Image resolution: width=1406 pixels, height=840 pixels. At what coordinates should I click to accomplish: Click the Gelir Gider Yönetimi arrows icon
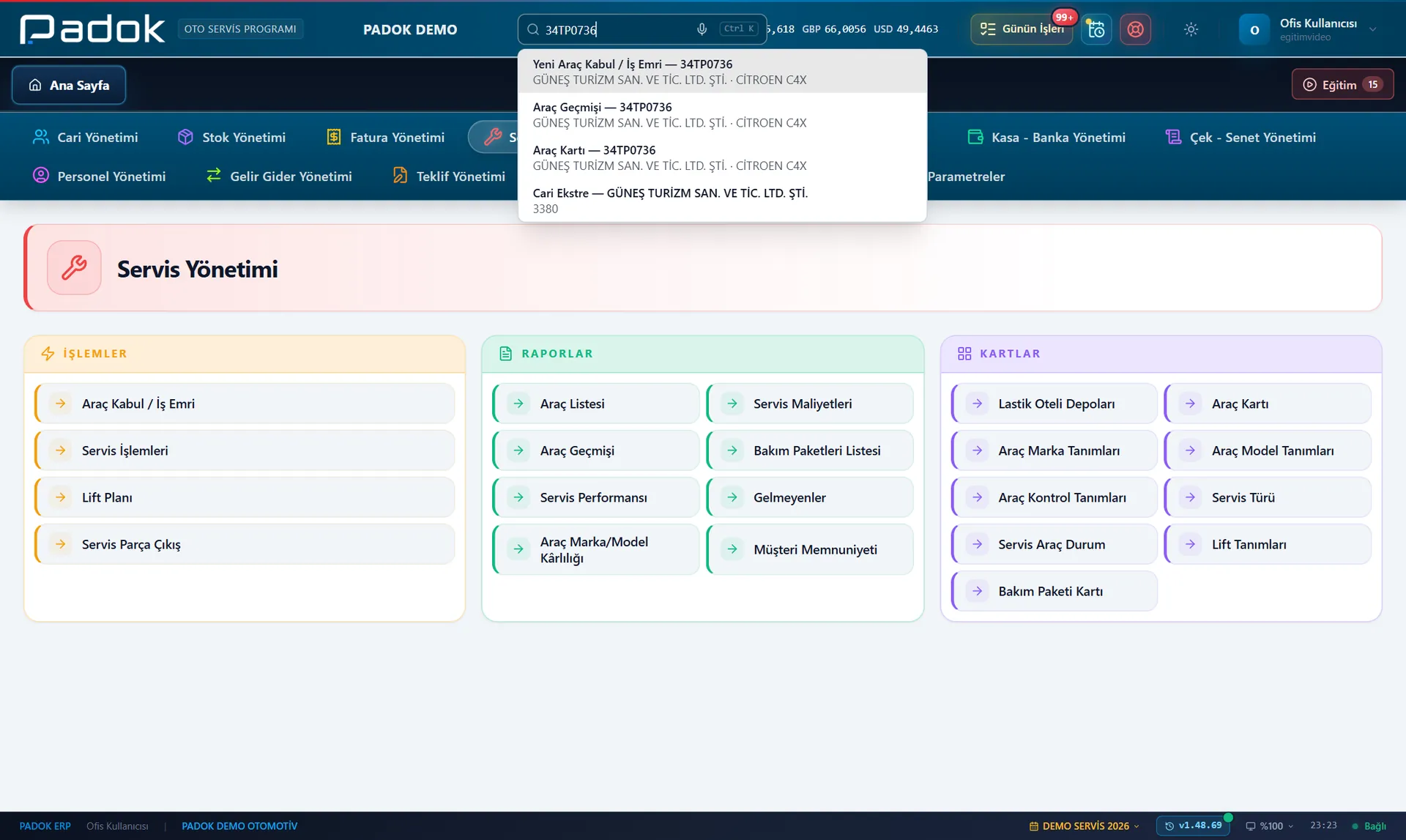[x=214, y=176]
